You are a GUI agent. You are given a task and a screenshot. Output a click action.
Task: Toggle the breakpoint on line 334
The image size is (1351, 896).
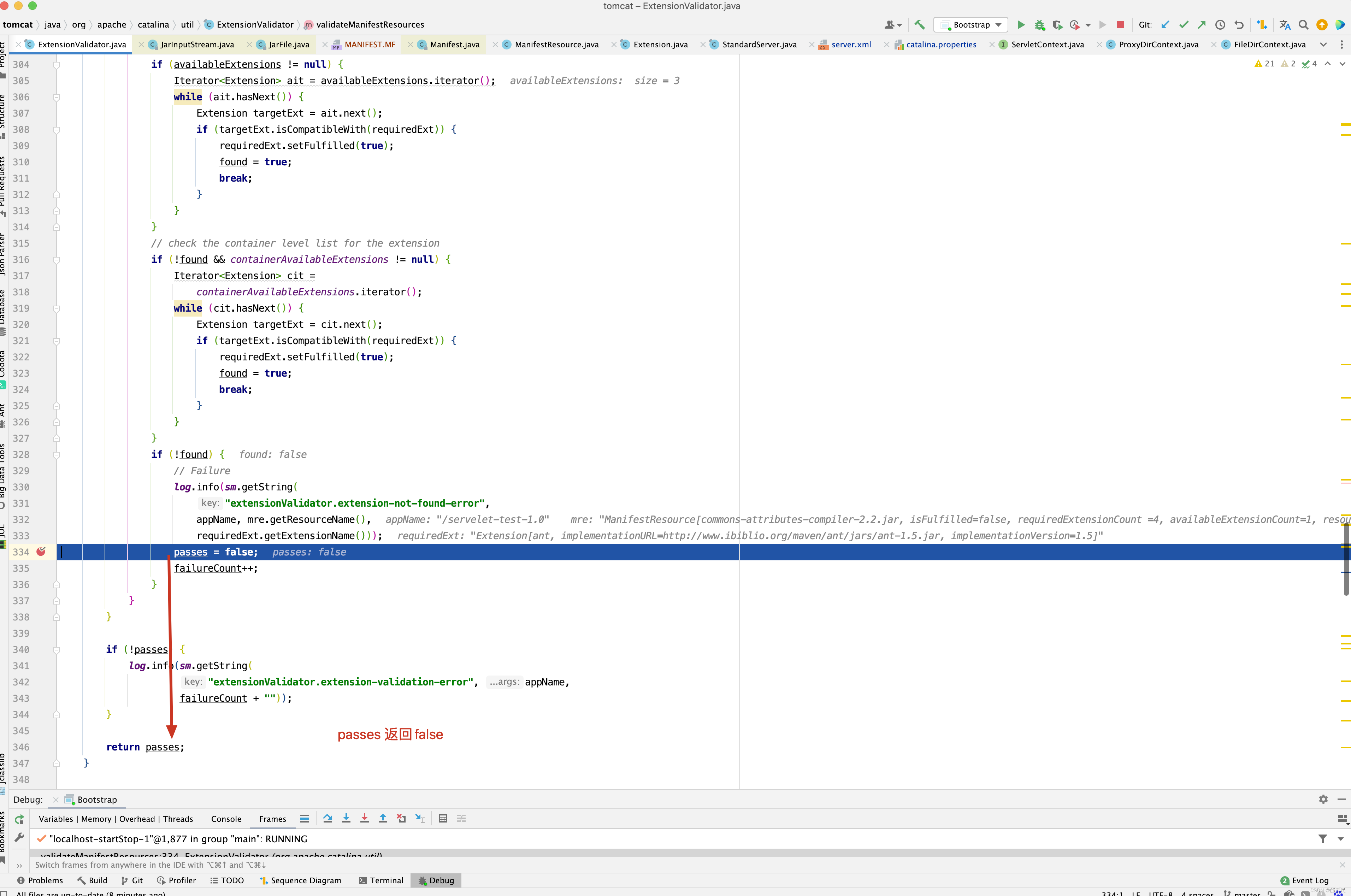[41, 552]
